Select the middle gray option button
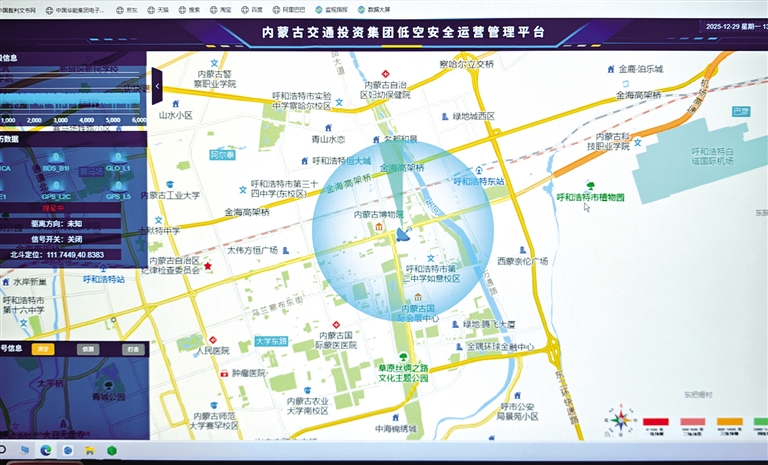 (88, 350)
